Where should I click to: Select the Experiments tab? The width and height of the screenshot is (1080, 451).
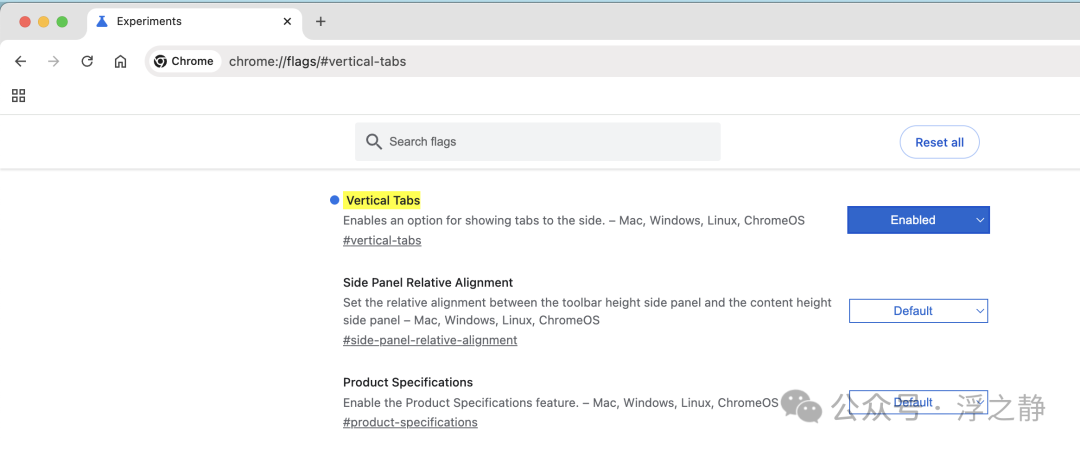point(194,22)
